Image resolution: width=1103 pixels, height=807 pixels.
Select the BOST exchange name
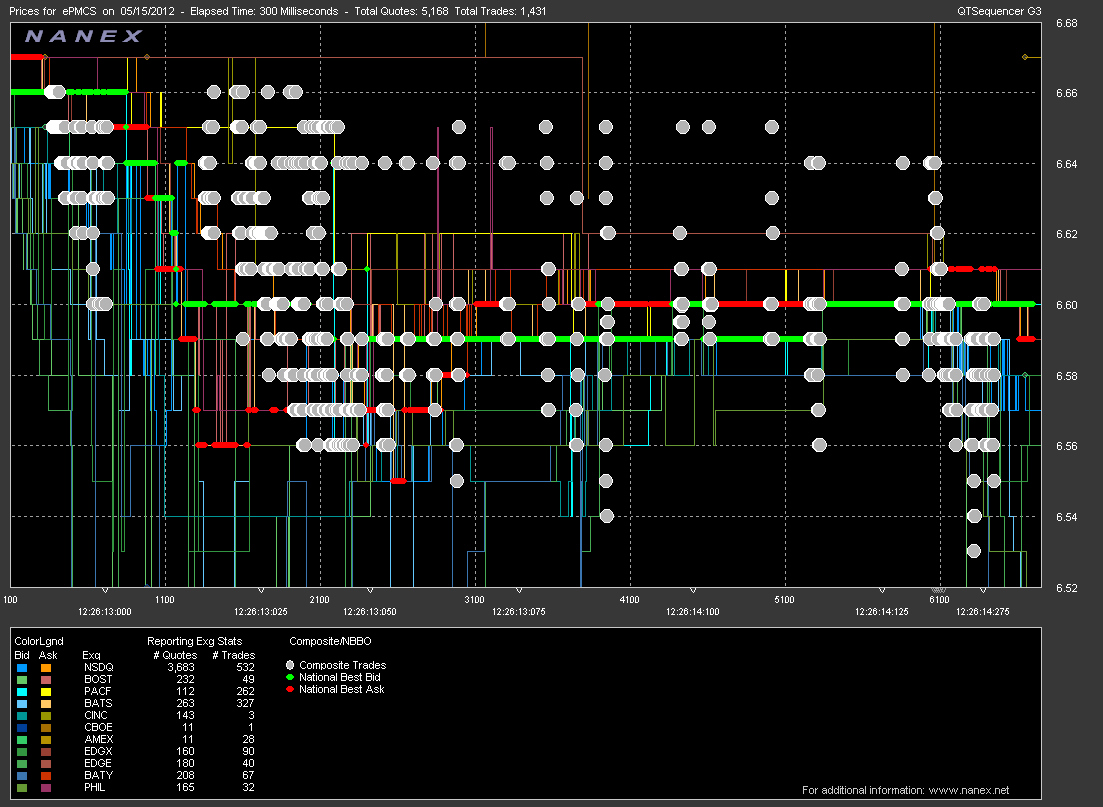[x=98, y=679]
